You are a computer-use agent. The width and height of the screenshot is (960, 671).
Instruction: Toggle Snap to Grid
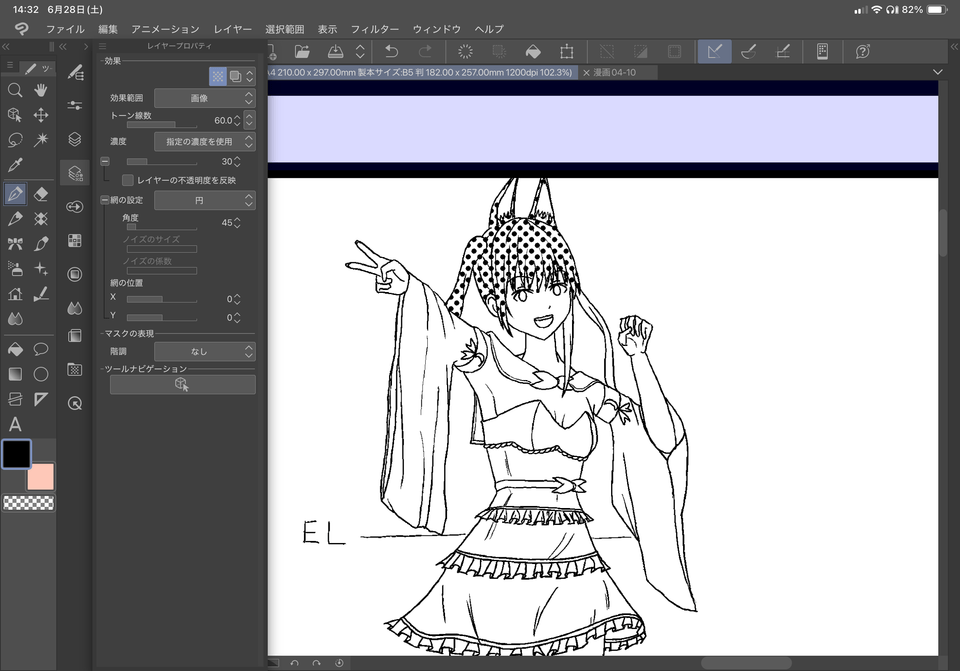(x=783, y=52)
